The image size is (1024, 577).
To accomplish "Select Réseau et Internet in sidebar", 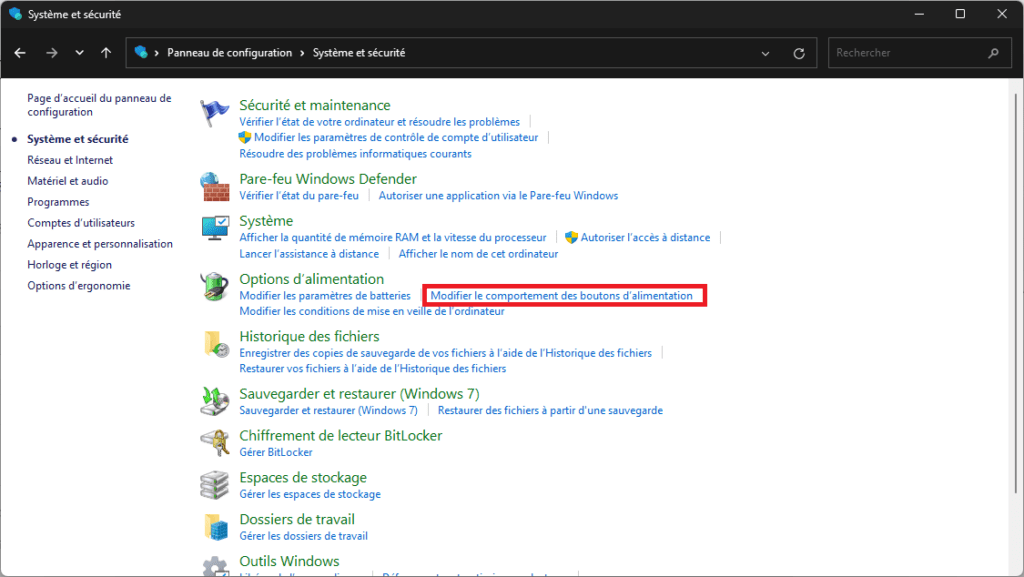I will coord(70,160).
